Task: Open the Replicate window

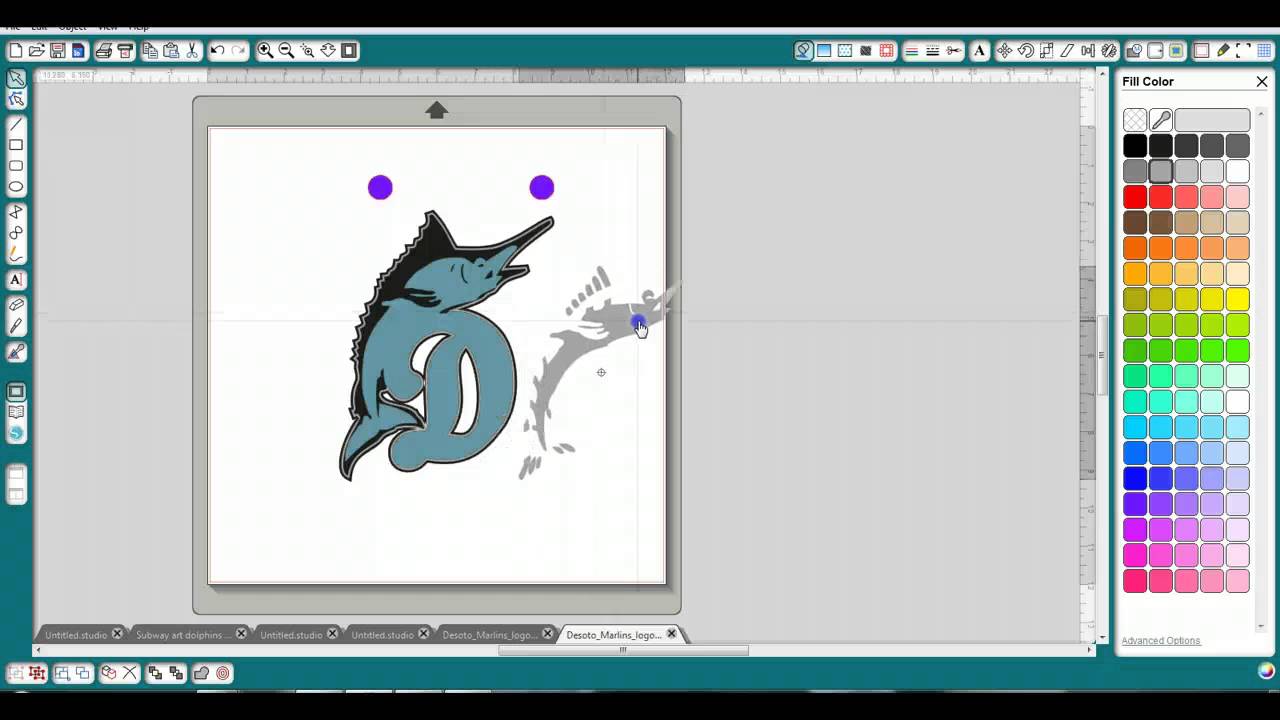Action: (1109, 50)
